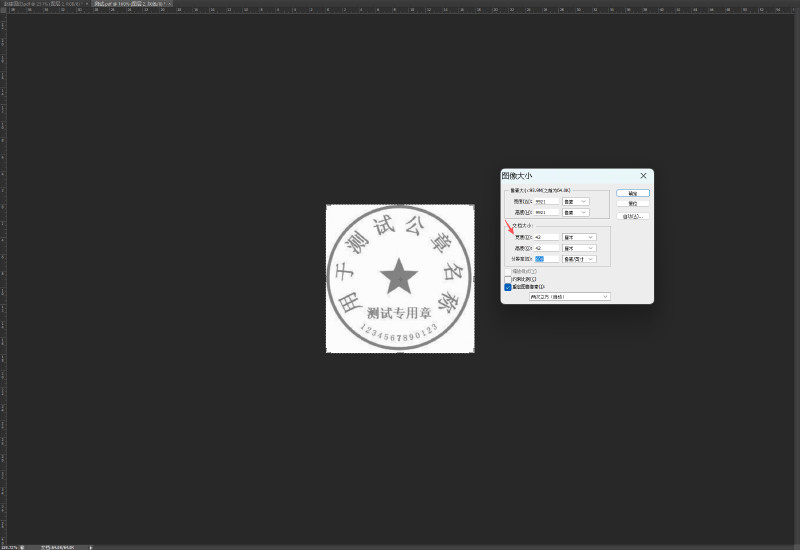This screenshot has height=550, width=800.
Task: Uncheck the 重定图像像素 checkbox
Action: (508, 287)
